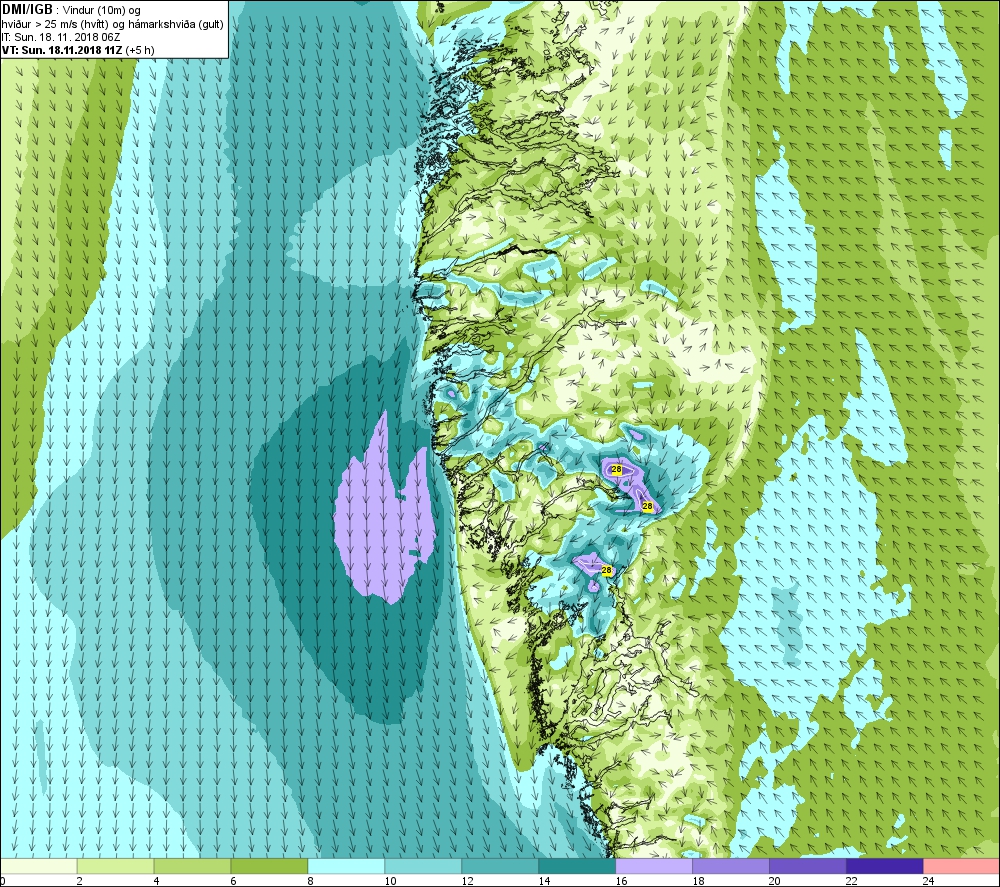This screenshot has width=1000, height=887.
Task: Click the 'VT: Sun. 18.11.2018 11Z' text
Action: pyautogui.click(x=62, y=50)
